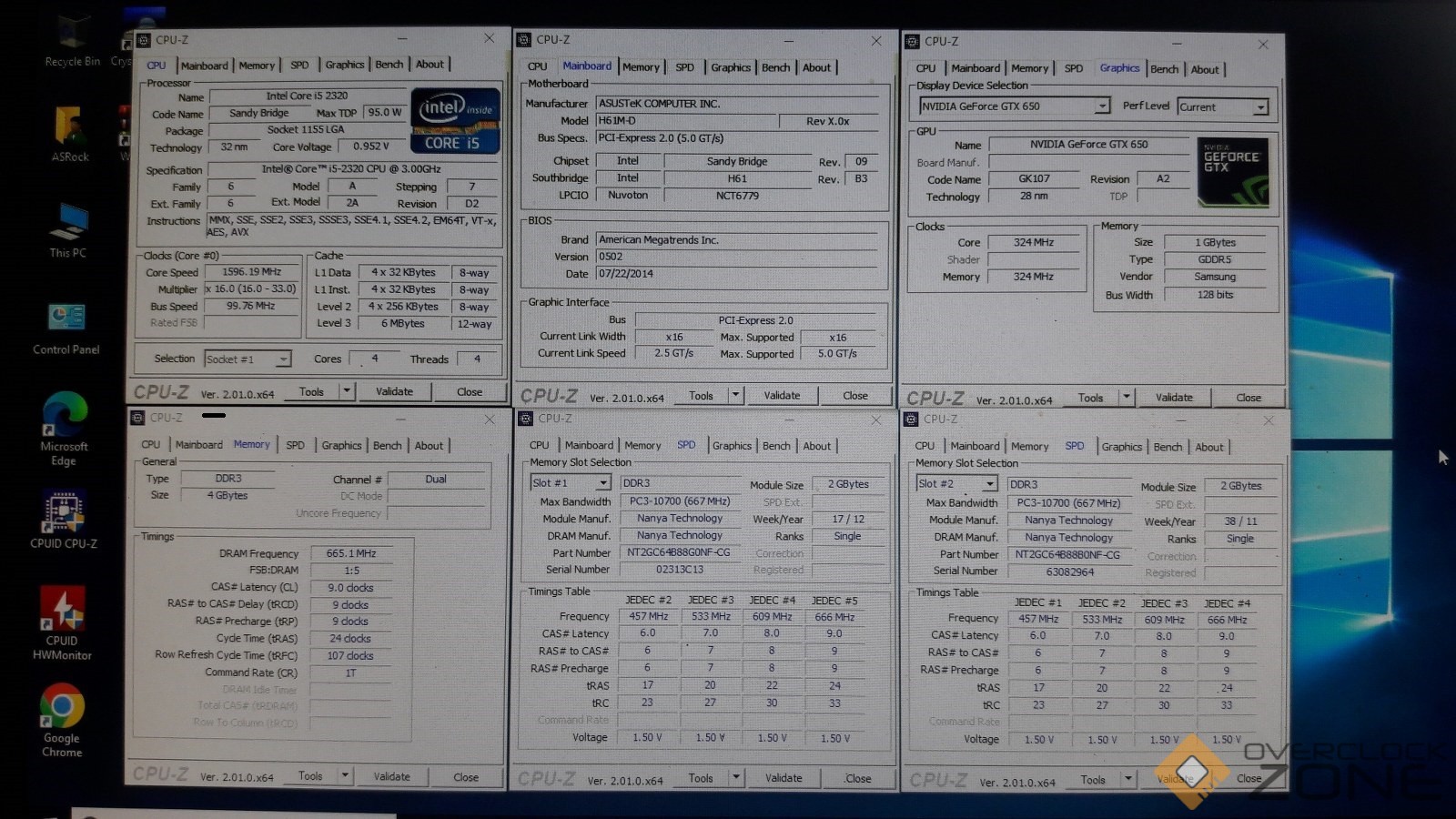Click the DRAM Frequency 665.1 MHz field
The image size is (1456, 819).
pos(351,553)
